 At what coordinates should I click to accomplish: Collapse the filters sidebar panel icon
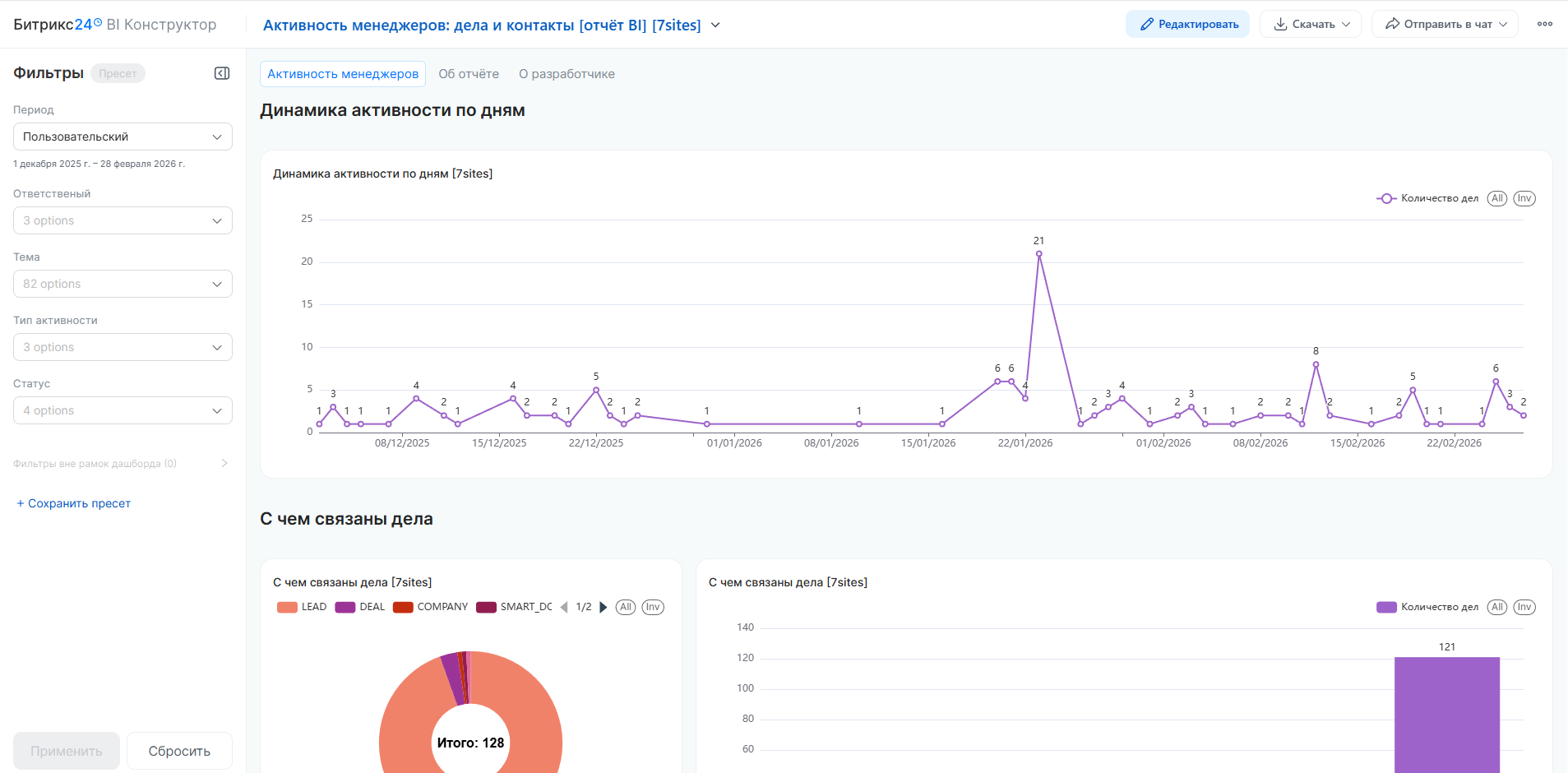(x=222, y=73)
